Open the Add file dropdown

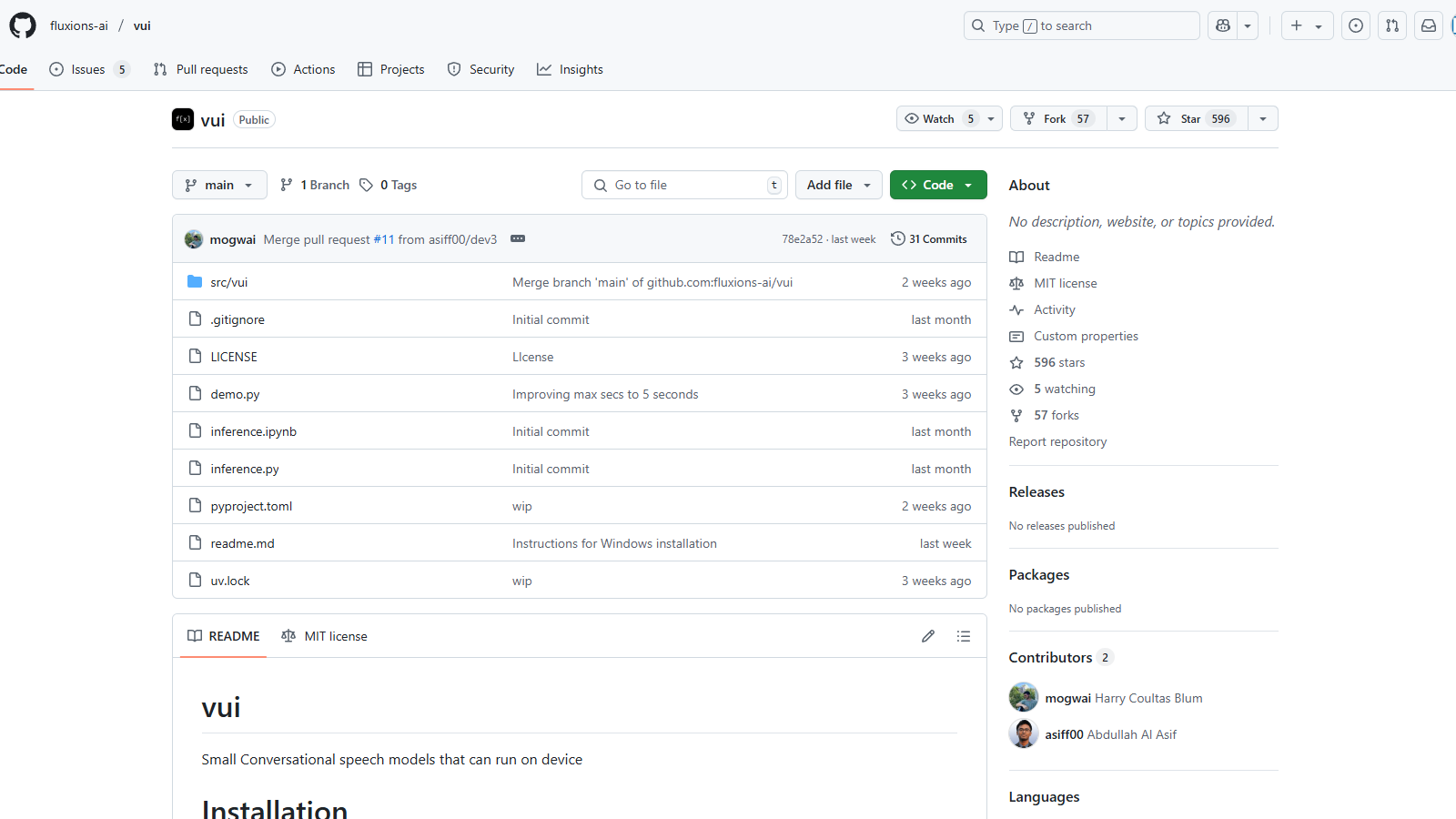click(x=837, y=185)
